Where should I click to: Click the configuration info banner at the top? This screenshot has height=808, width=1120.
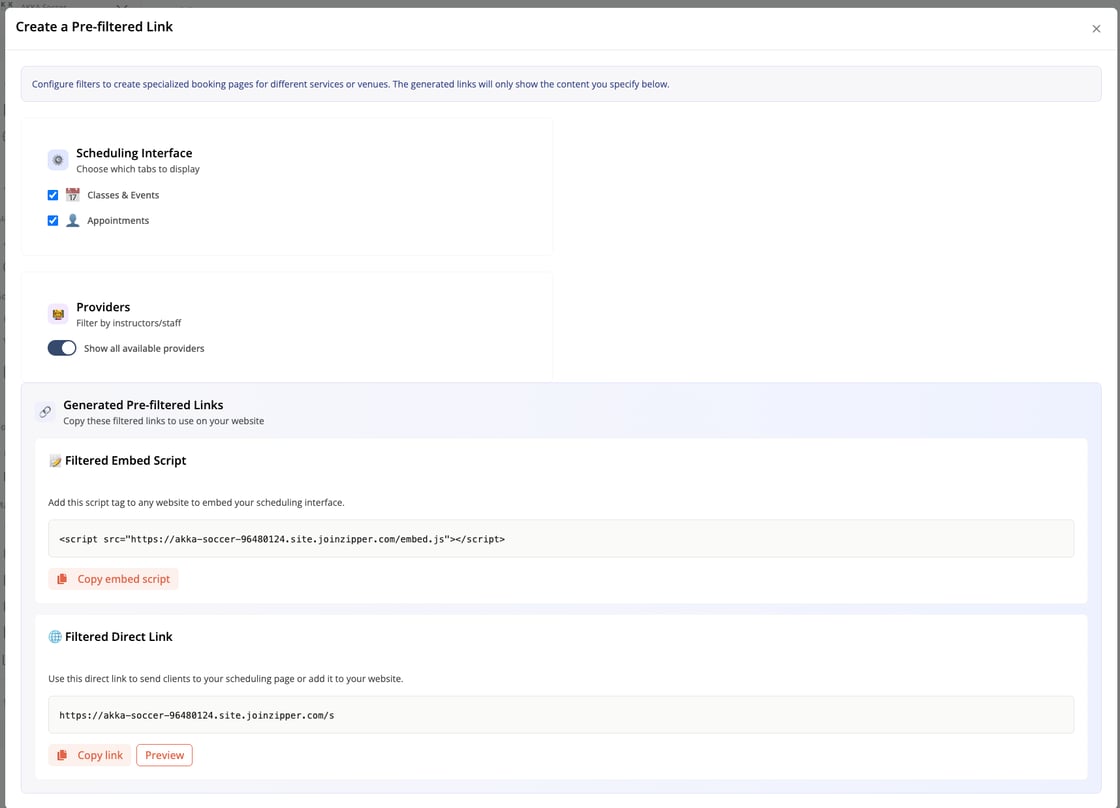(x=560, y=83)
